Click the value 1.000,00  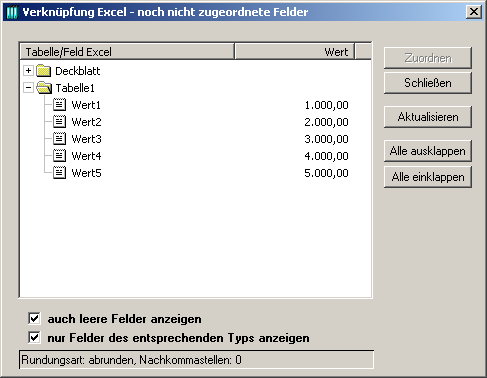pos(326,105)
